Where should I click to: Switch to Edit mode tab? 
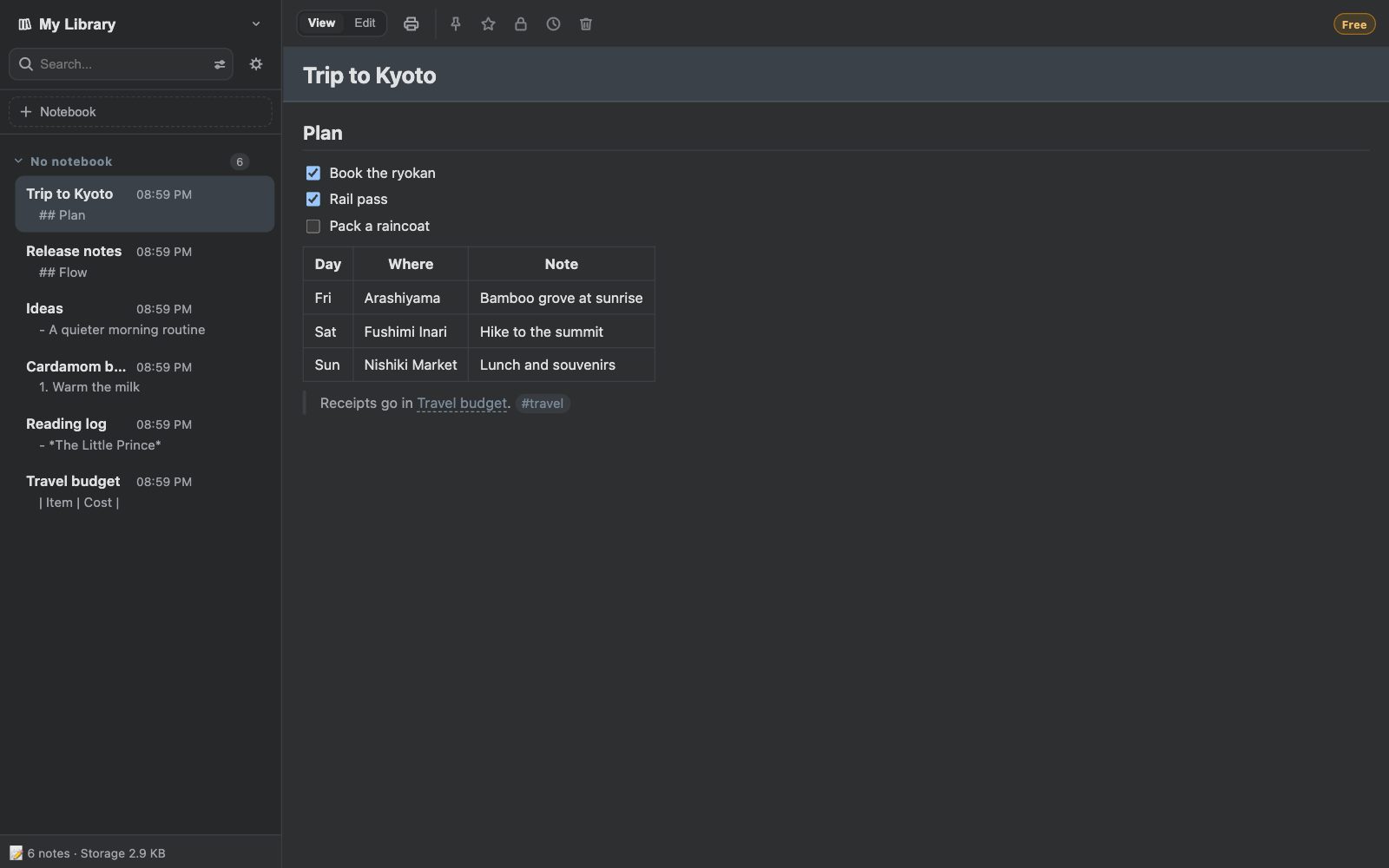pos(365,23)
